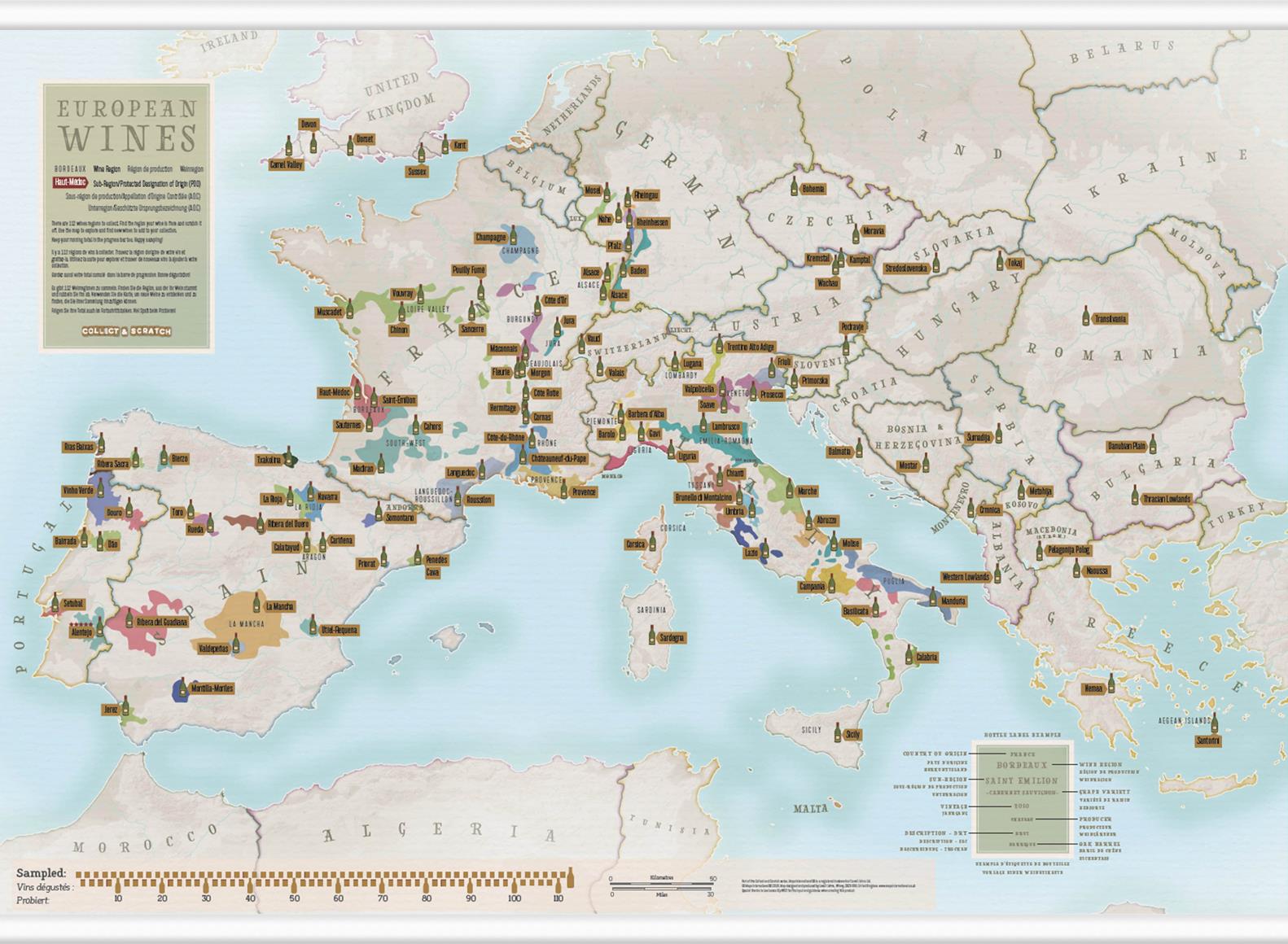
Task: Click the red Haut-Médoc badge in the legend
Action: pos(71,182)
